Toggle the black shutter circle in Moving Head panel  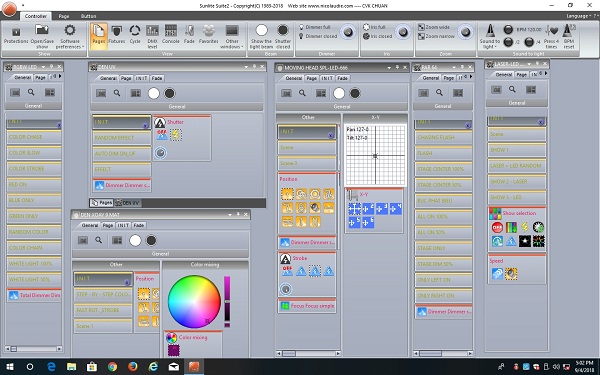tap(355, 93)
